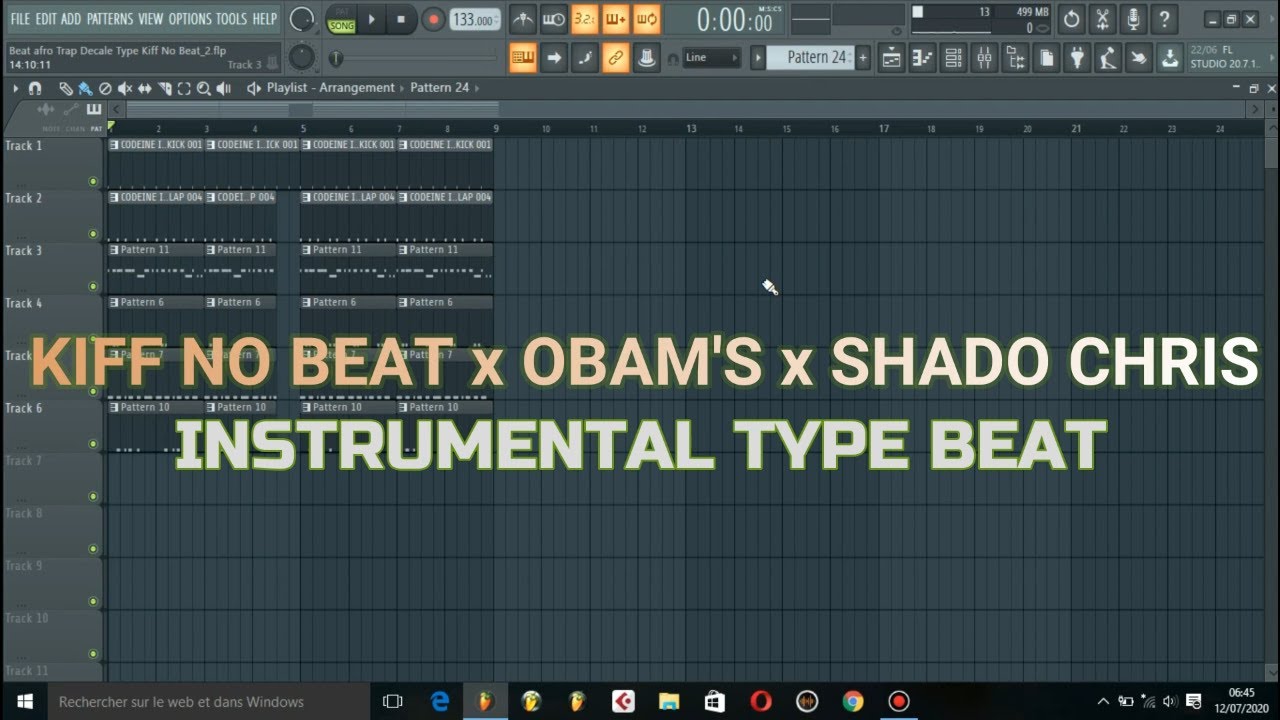The image size is (1280, 720).
Task: Open playlist options arrow menu
Action: click(16, 89)
